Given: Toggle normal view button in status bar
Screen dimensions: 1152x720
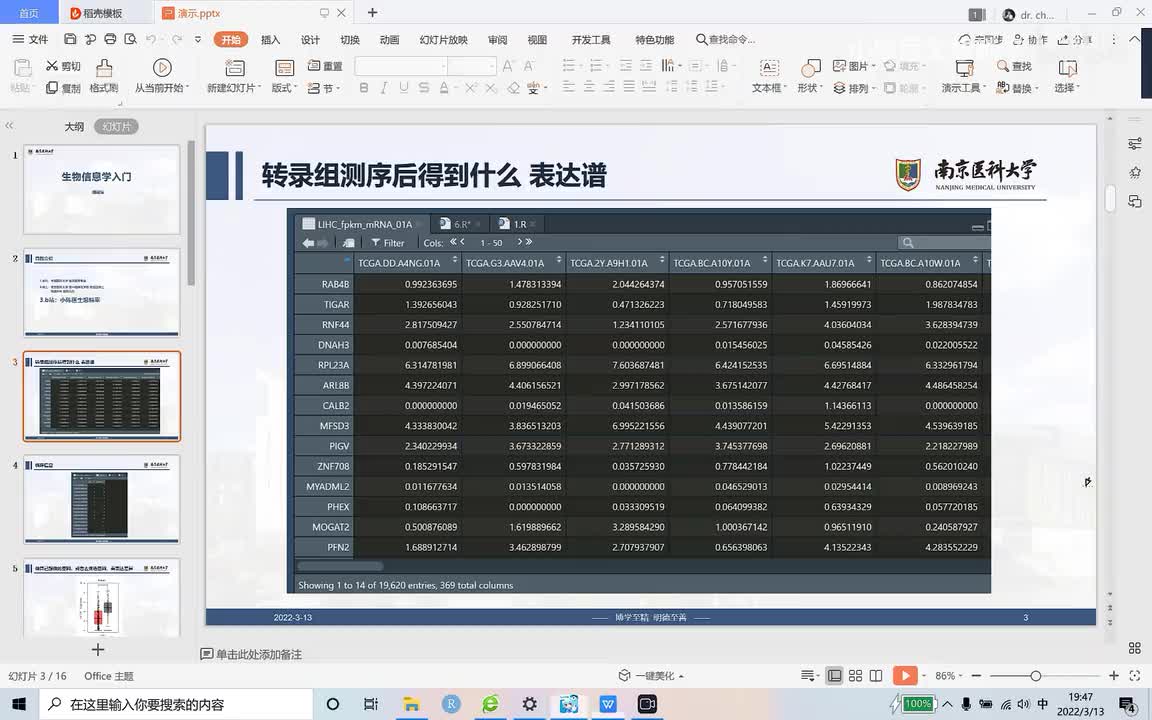Looking at the screenshot, I should point(835,676).
